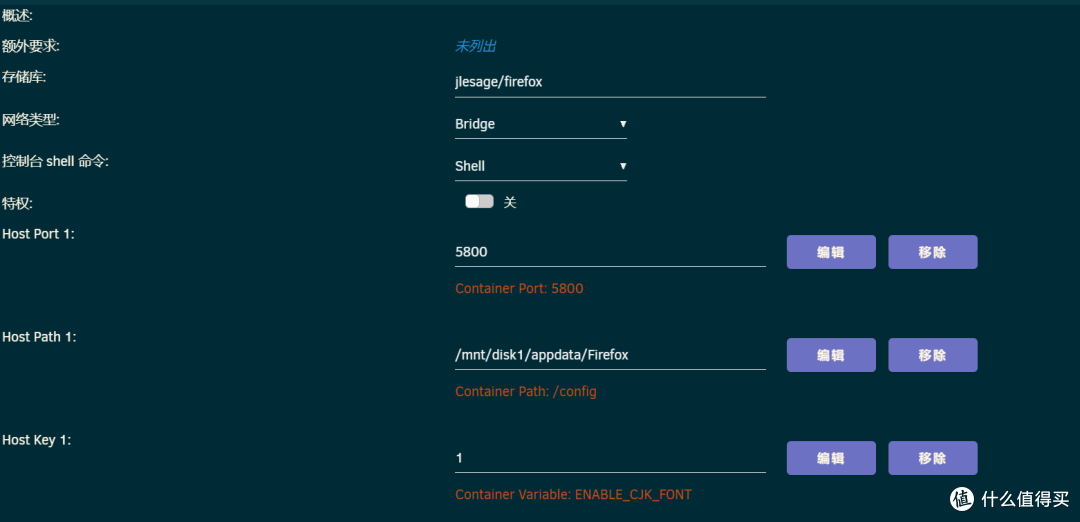Image resolution: width=1080 pixels, height=522 pixels.
Task: Click 移除 next to Host Key 1
Action: coord(932,458)
